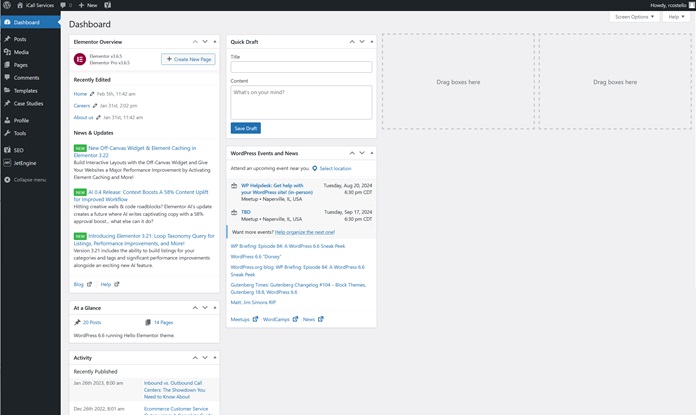Image resolution: width=696 pixels, height=415 pixels.
Task: Move WordPress Events and News panel down
Action: pyautogui.click(x=362, y=153)
